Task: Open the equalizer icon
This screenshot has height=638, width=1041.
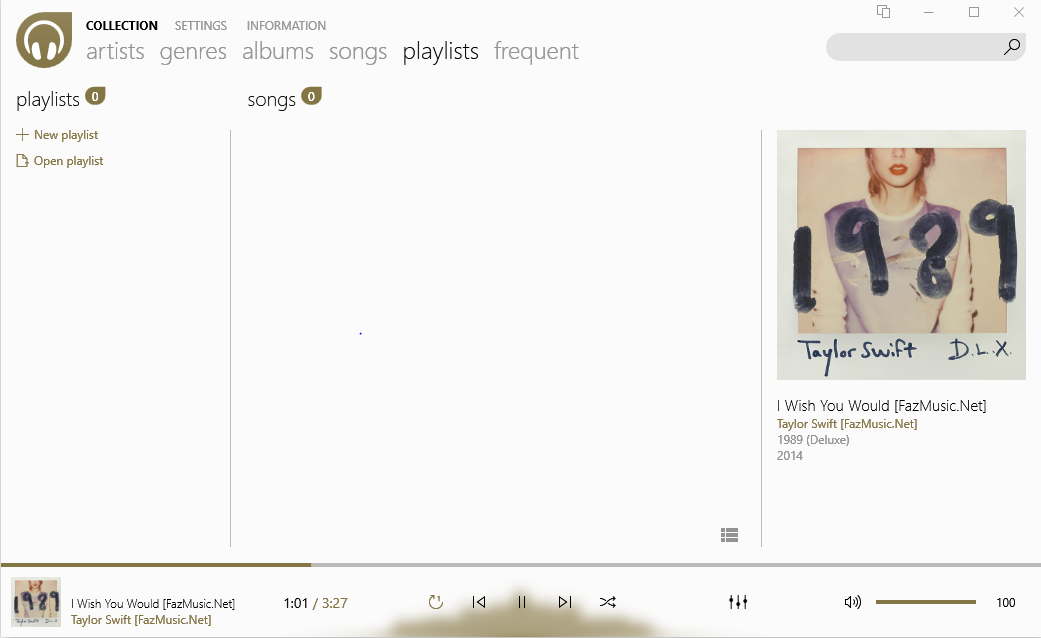Action: click(738, 602)
